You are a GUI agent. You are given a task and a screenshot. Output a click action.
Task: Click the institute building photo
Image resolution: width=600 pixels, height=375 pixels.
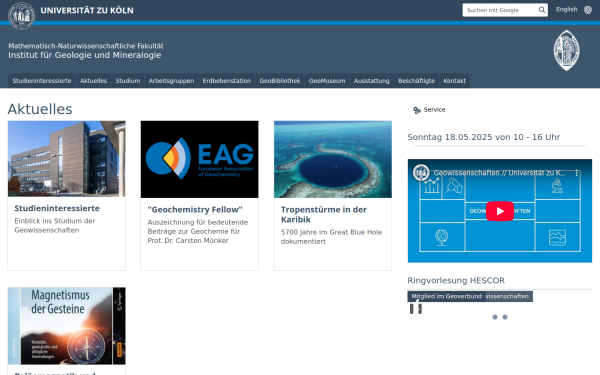click(x=67, y=159)
